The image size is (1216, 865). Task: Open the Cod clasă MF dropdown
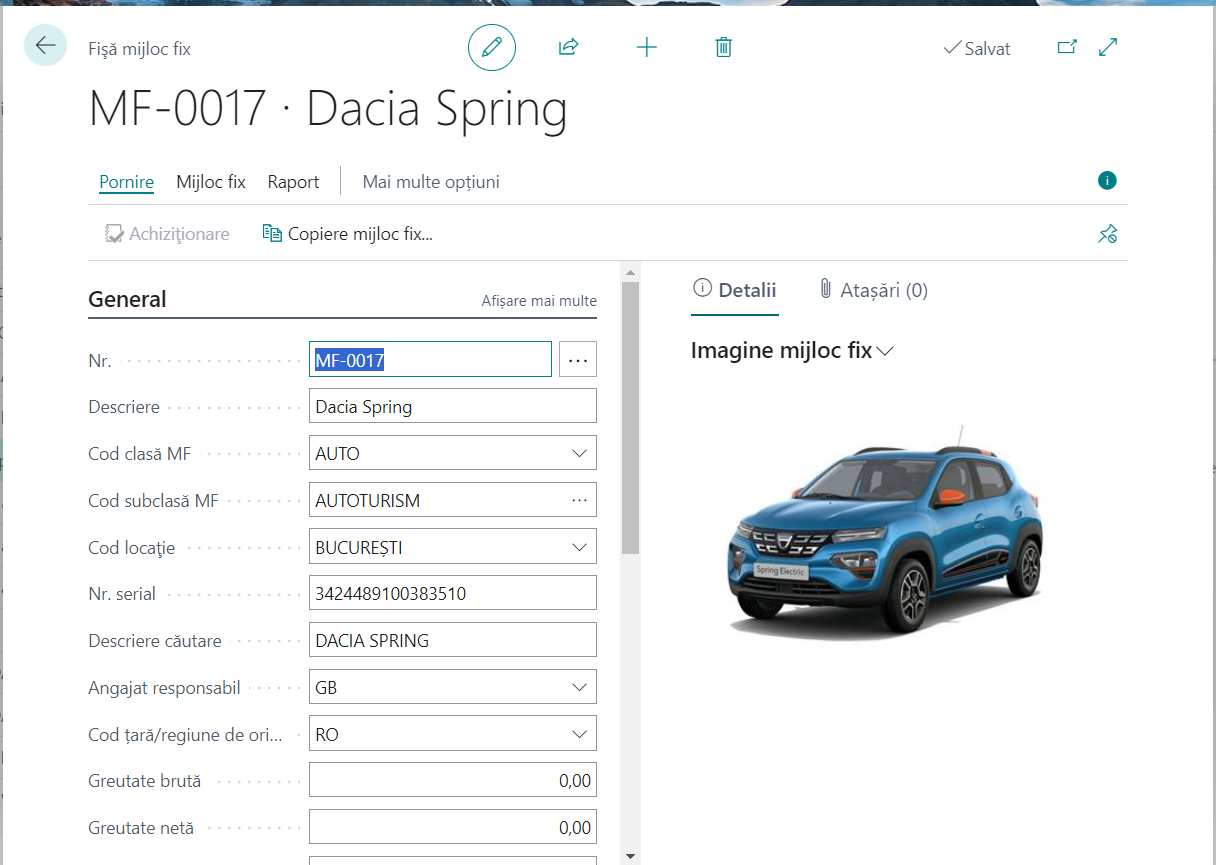pyautogui.click(x=579, y=453)
